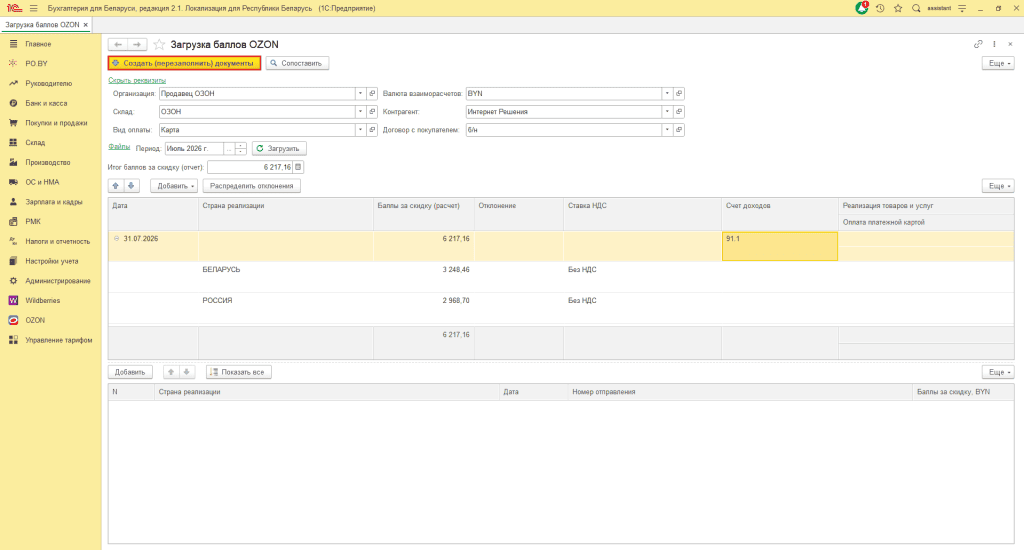Open the OZON sidebar section
The image size is (1024, 550).
(x=35, y=320)
